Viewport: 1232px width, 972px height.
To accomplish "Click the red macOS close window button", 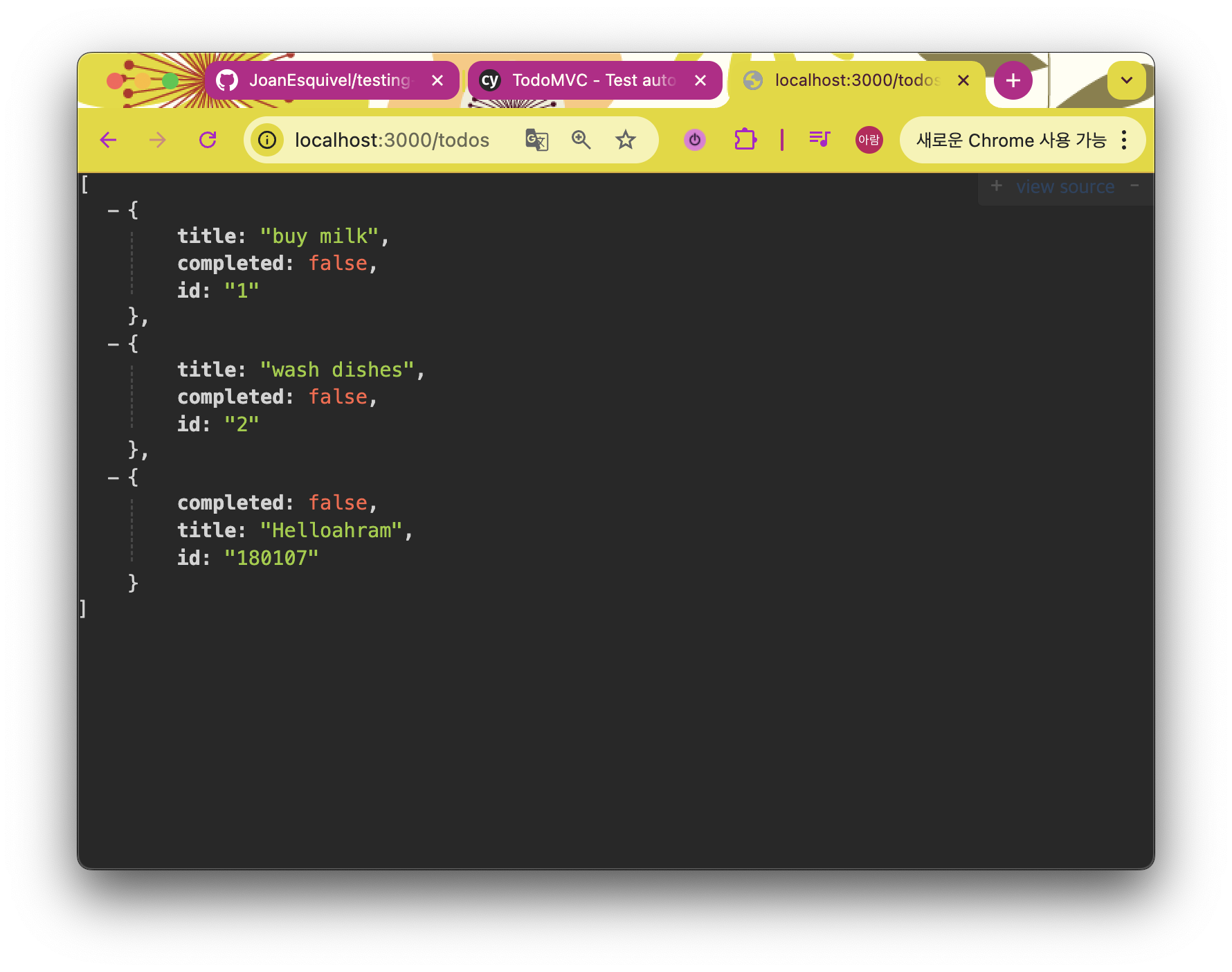I will [116, 81].
